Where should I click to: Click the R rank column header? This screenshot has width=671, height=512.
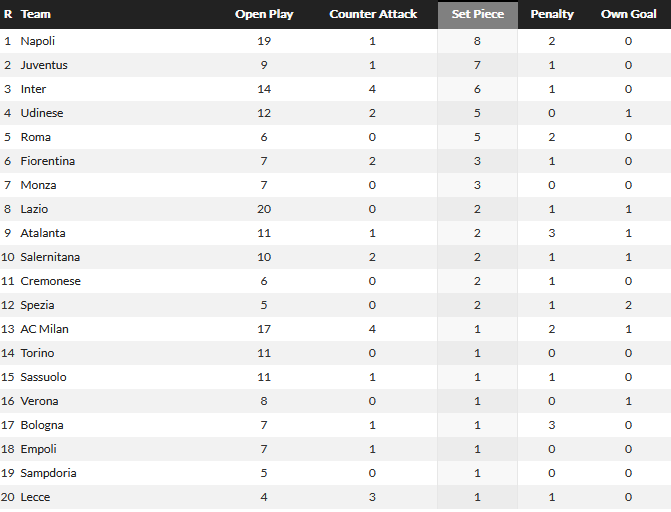coord(8,15)
